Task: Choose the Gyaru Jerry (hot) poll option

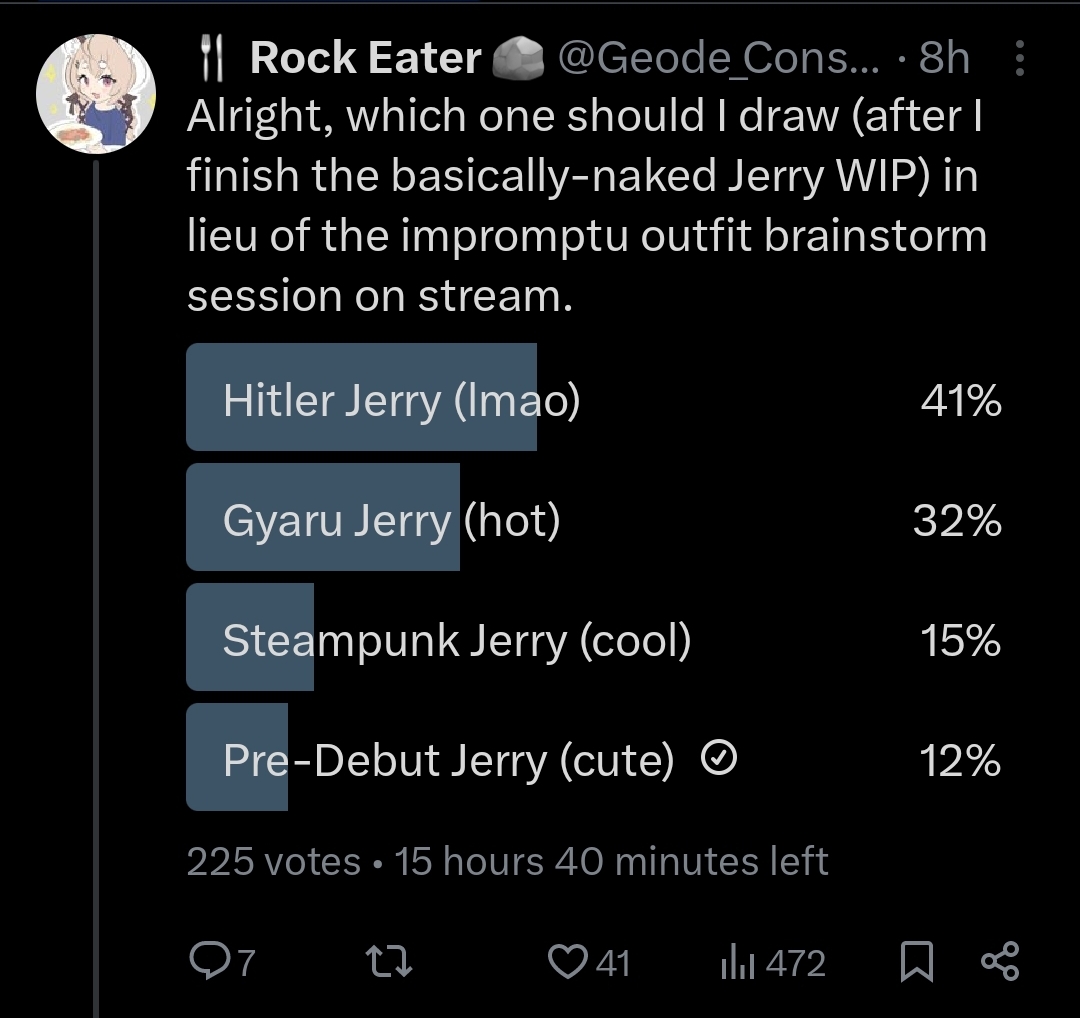Action: [390, 521]
